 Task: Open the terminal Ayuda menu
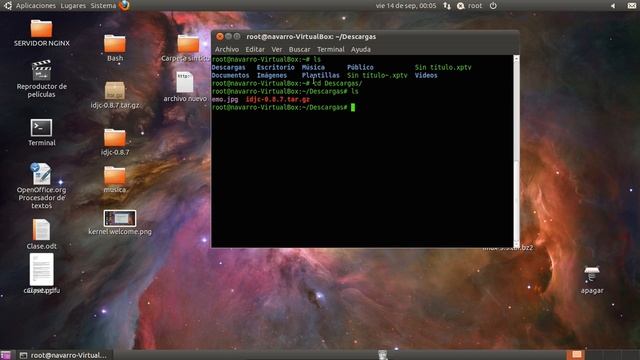(x=361, y=49)
